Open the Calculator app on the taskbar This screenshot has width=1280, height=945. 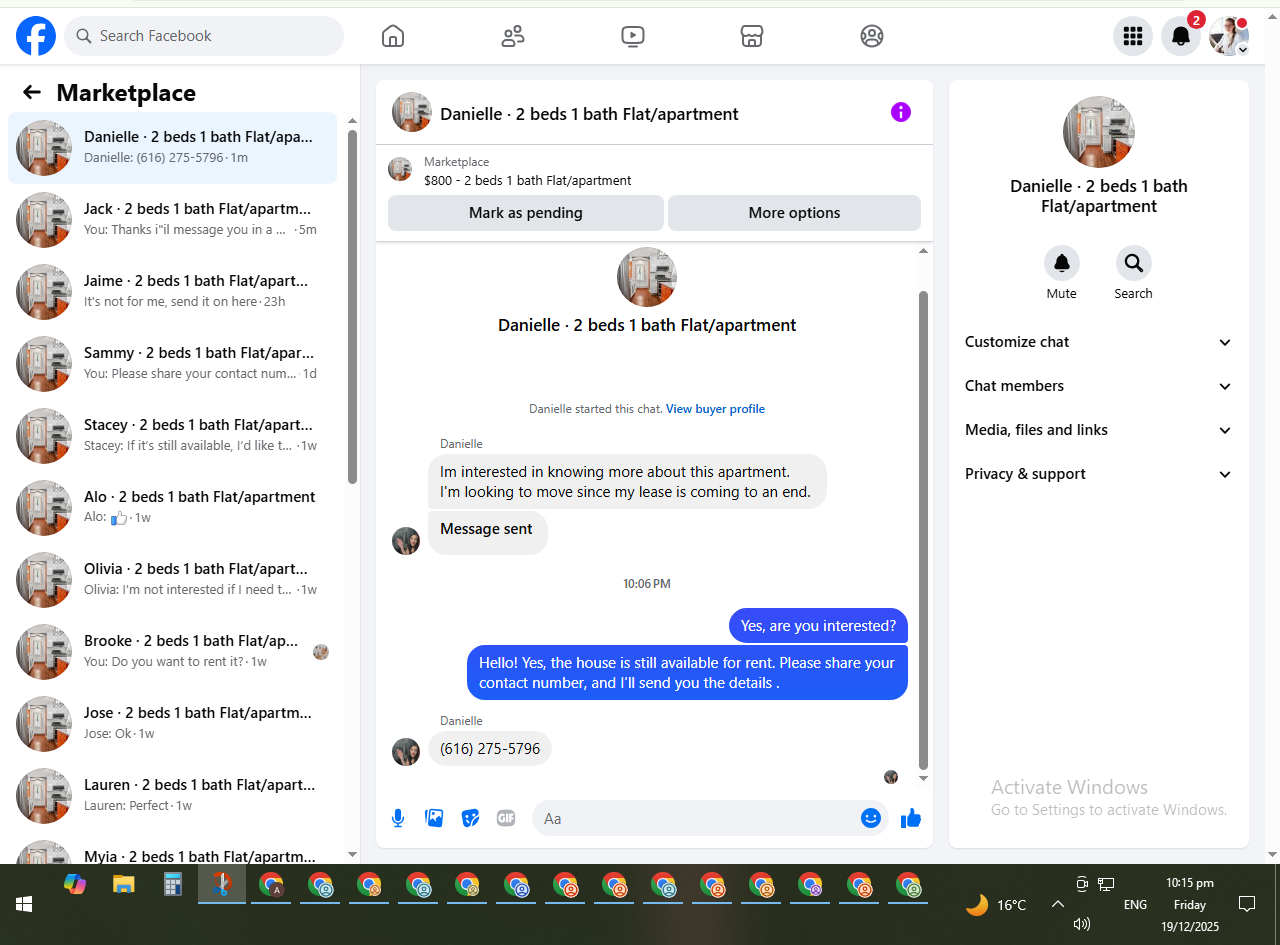[x=172, y=884]
